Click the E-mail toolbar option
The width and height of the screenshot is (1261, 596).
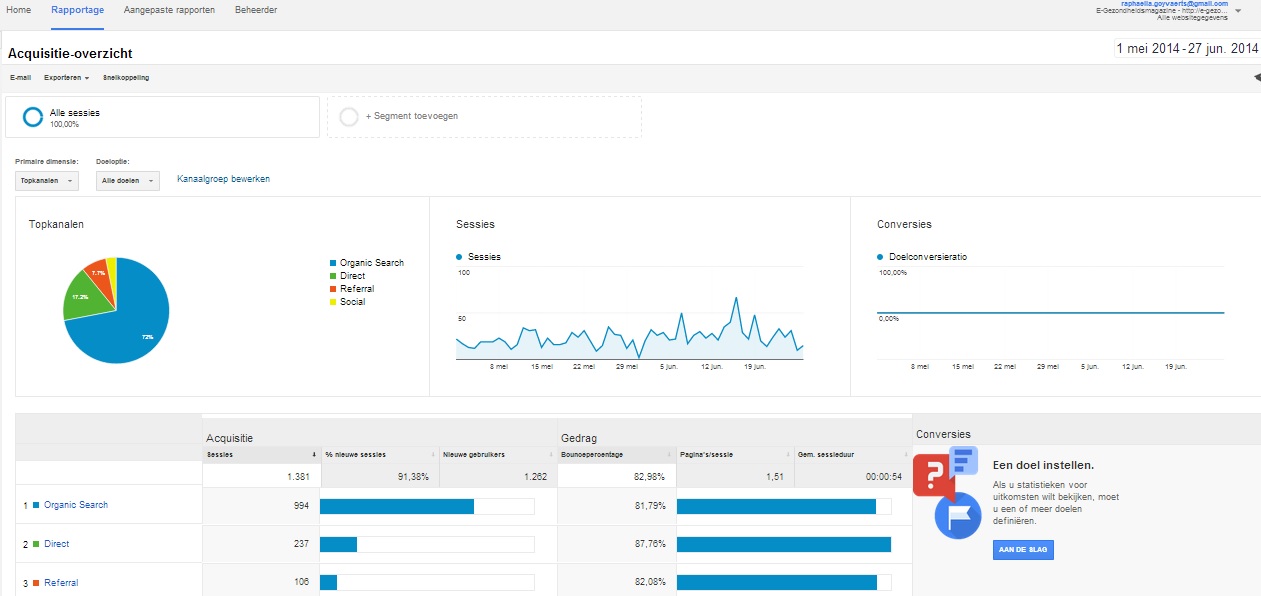click(x=20, y=77)
